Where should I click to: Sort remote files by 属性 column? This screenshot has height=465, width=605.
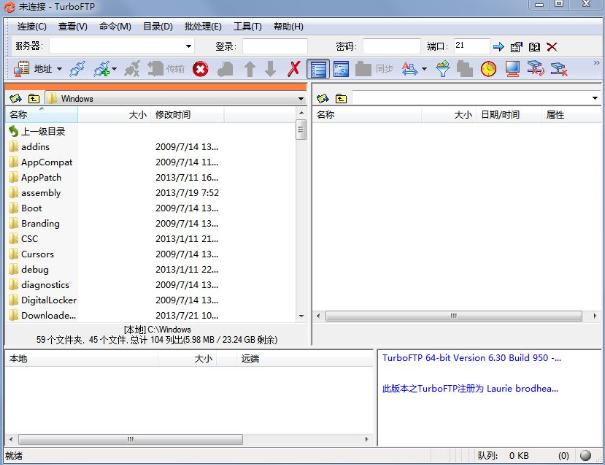tap(571, 115)
